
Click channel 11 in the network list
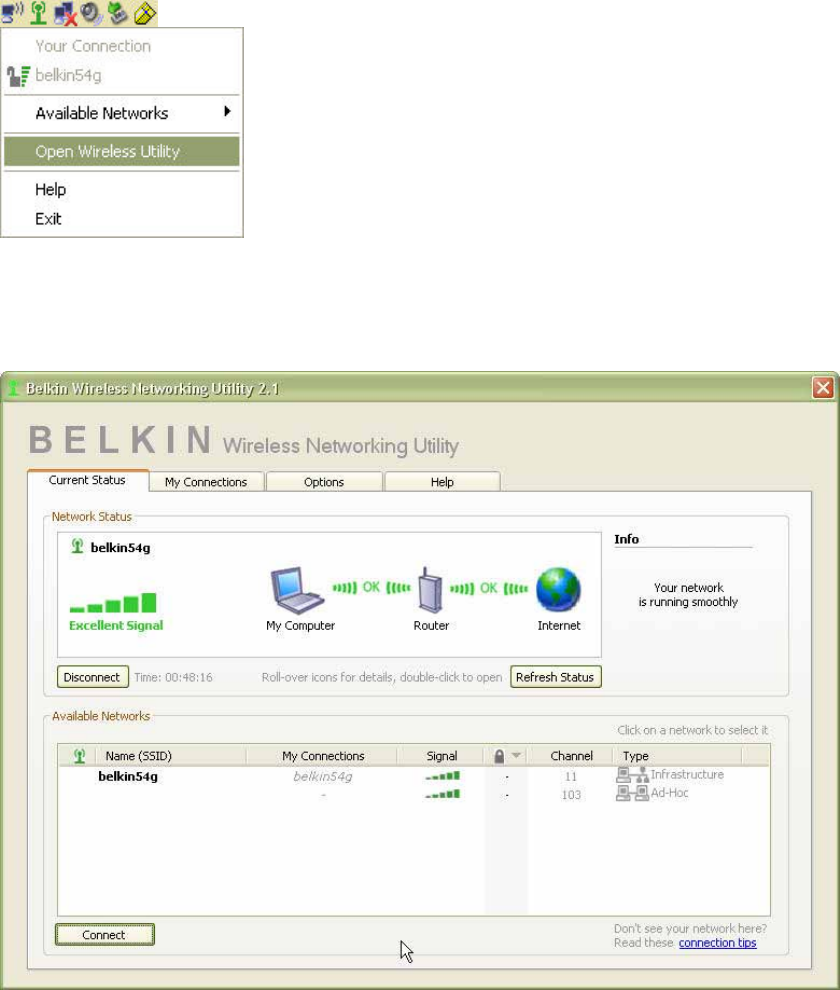[570, 777]
